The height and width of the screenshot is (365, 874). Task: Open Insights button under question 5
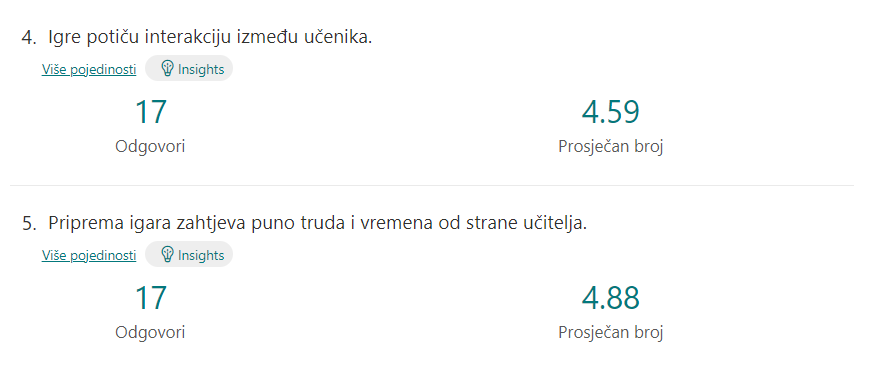(189, 255)
